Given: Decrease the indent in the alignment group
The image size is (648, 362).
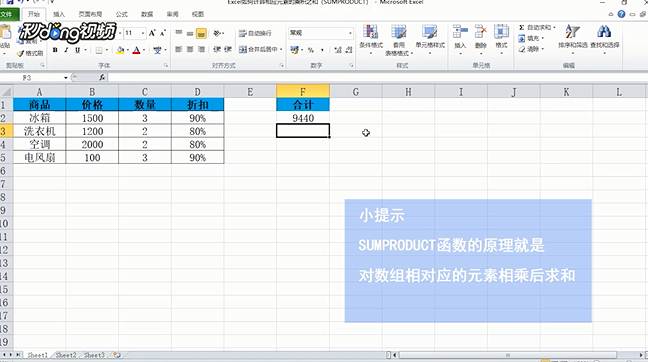Looking at the screenshot, I should pos(217,50).
